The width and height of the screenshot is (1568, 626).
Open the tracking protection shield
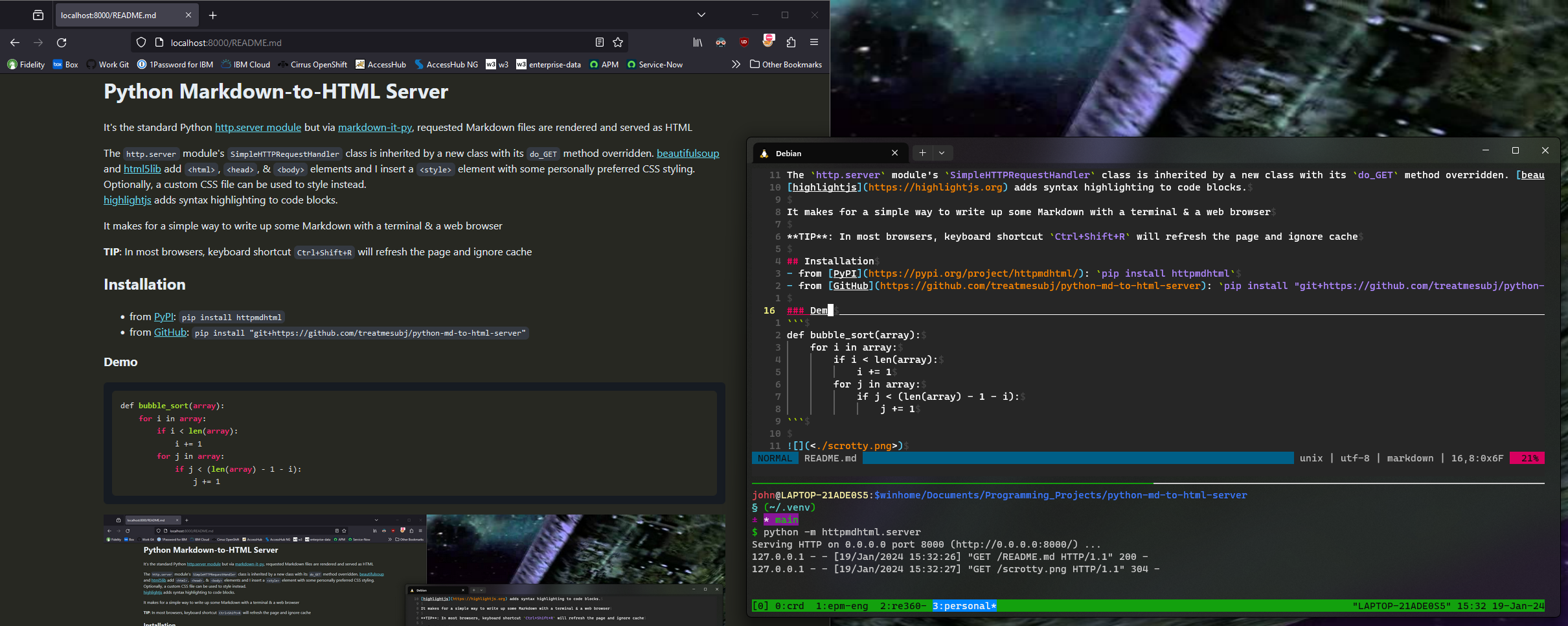141,43
